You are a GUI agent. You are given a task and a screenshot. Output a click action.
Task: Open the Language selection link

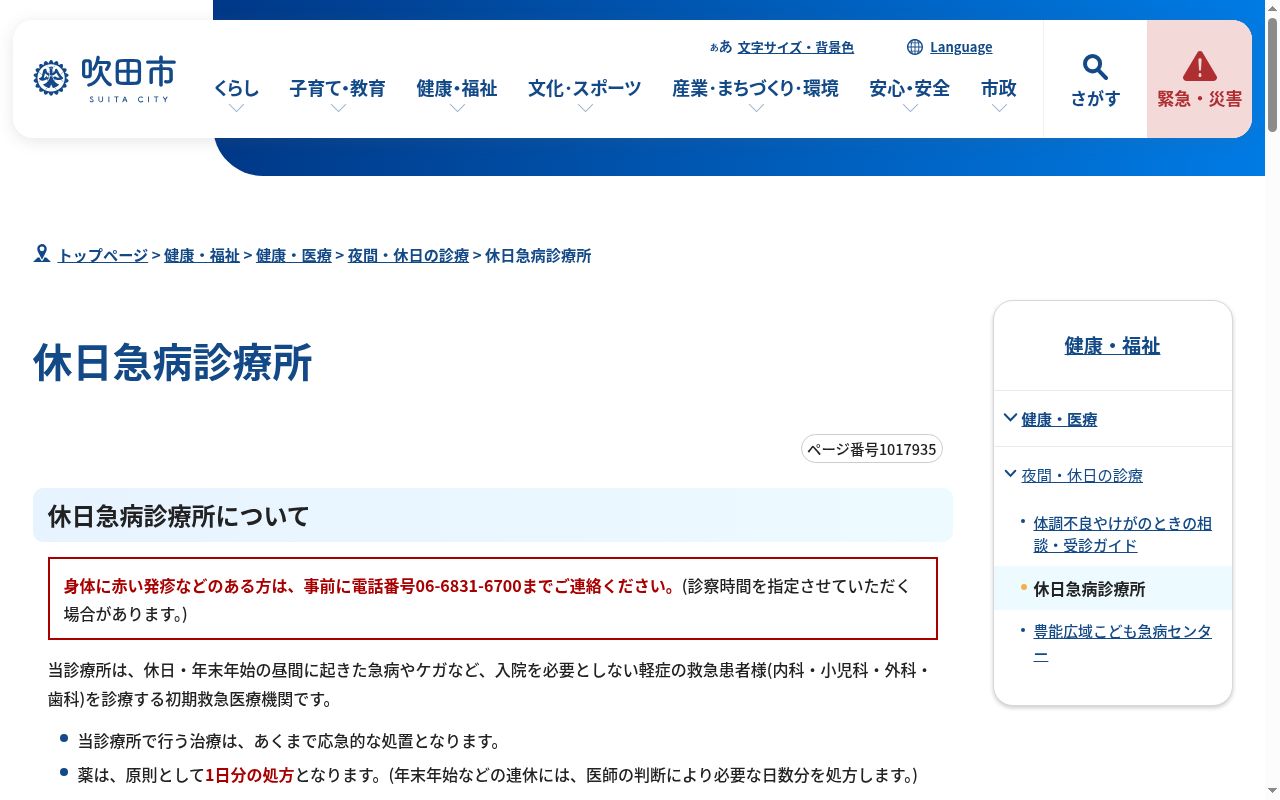pos(961,47)
